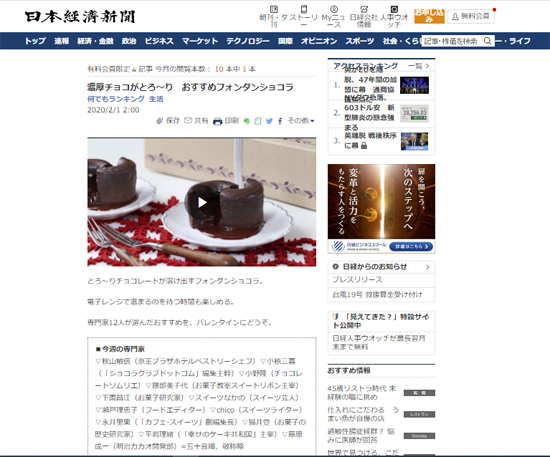Click the Gooday label badge
The image size is (550, 457).
pyautogui.click(x=419, y=436)
